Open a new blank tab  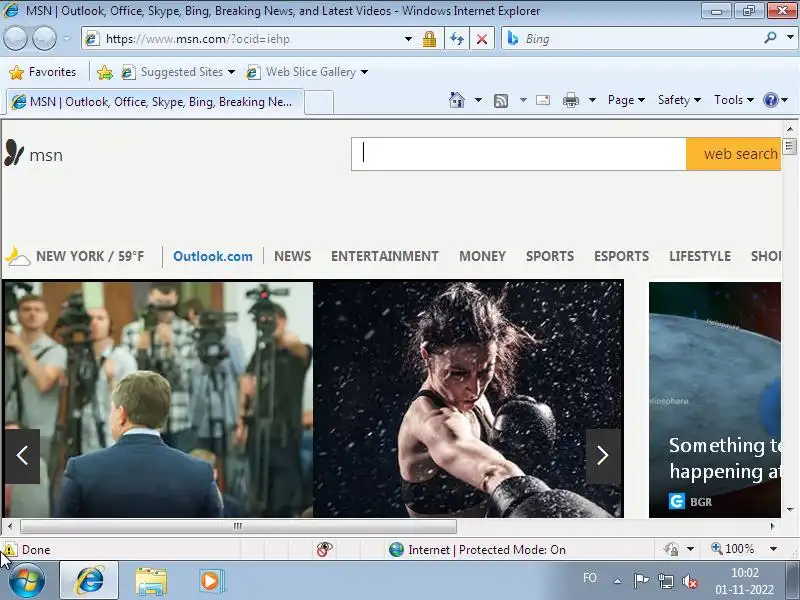(x=319, y=103)
